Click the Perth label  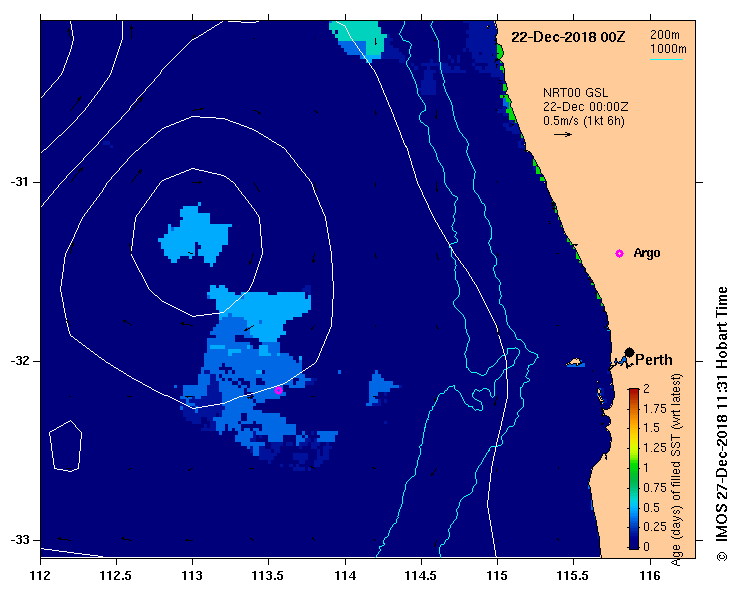pyautogui.click(x=654, y=360)
